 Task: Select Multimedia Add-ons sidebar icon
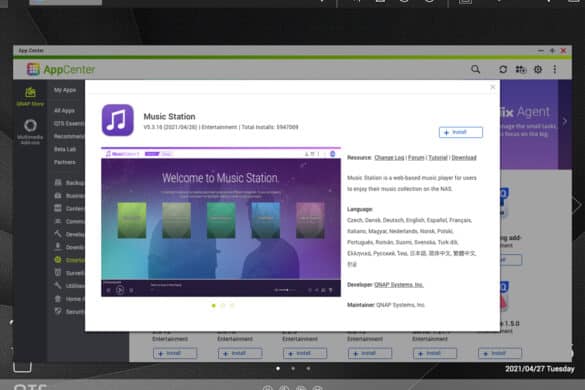click(x=30, y=131)
